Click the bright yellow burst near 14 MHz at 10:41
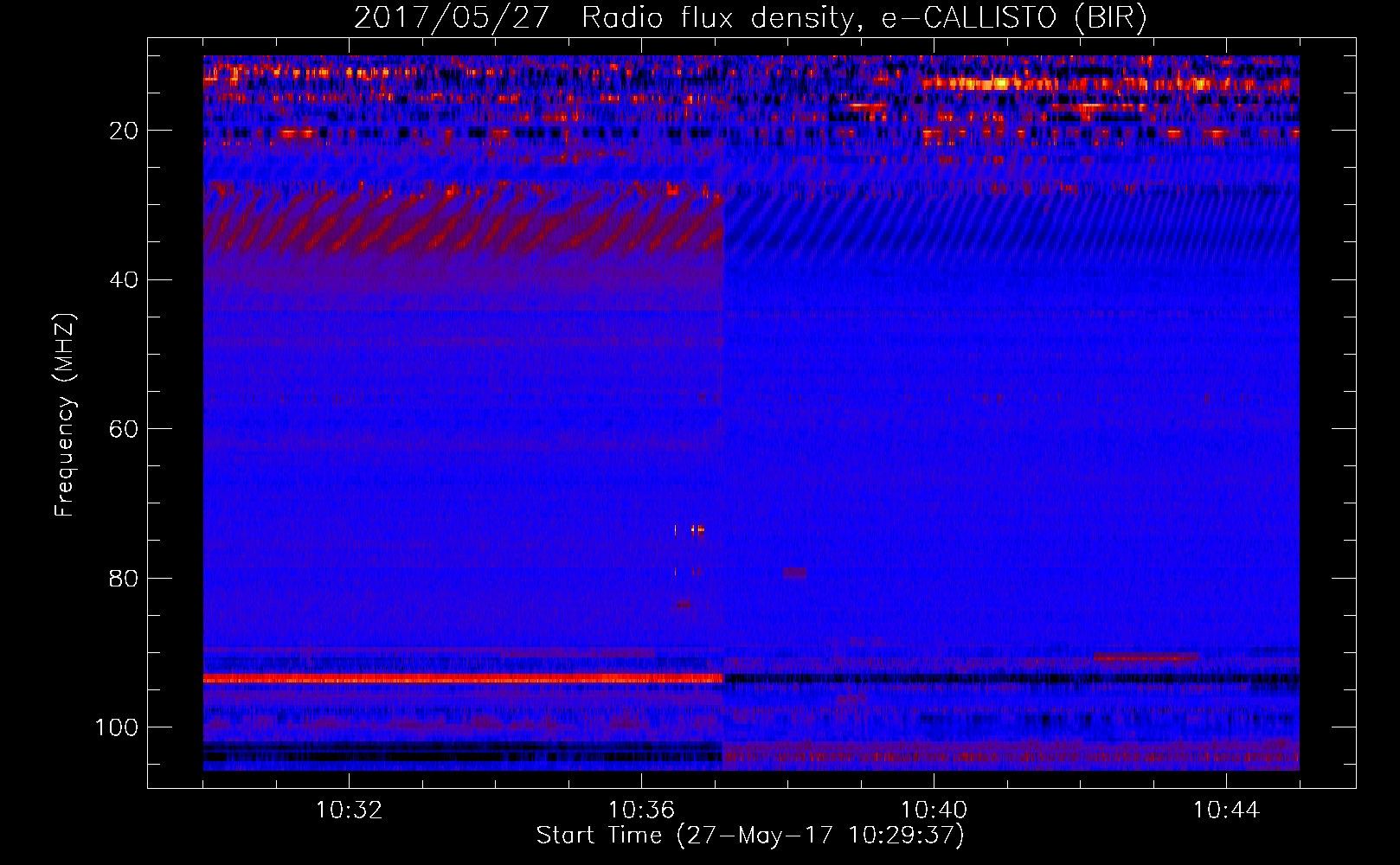Screen dimensions: 1400x865 (1001, 84)
